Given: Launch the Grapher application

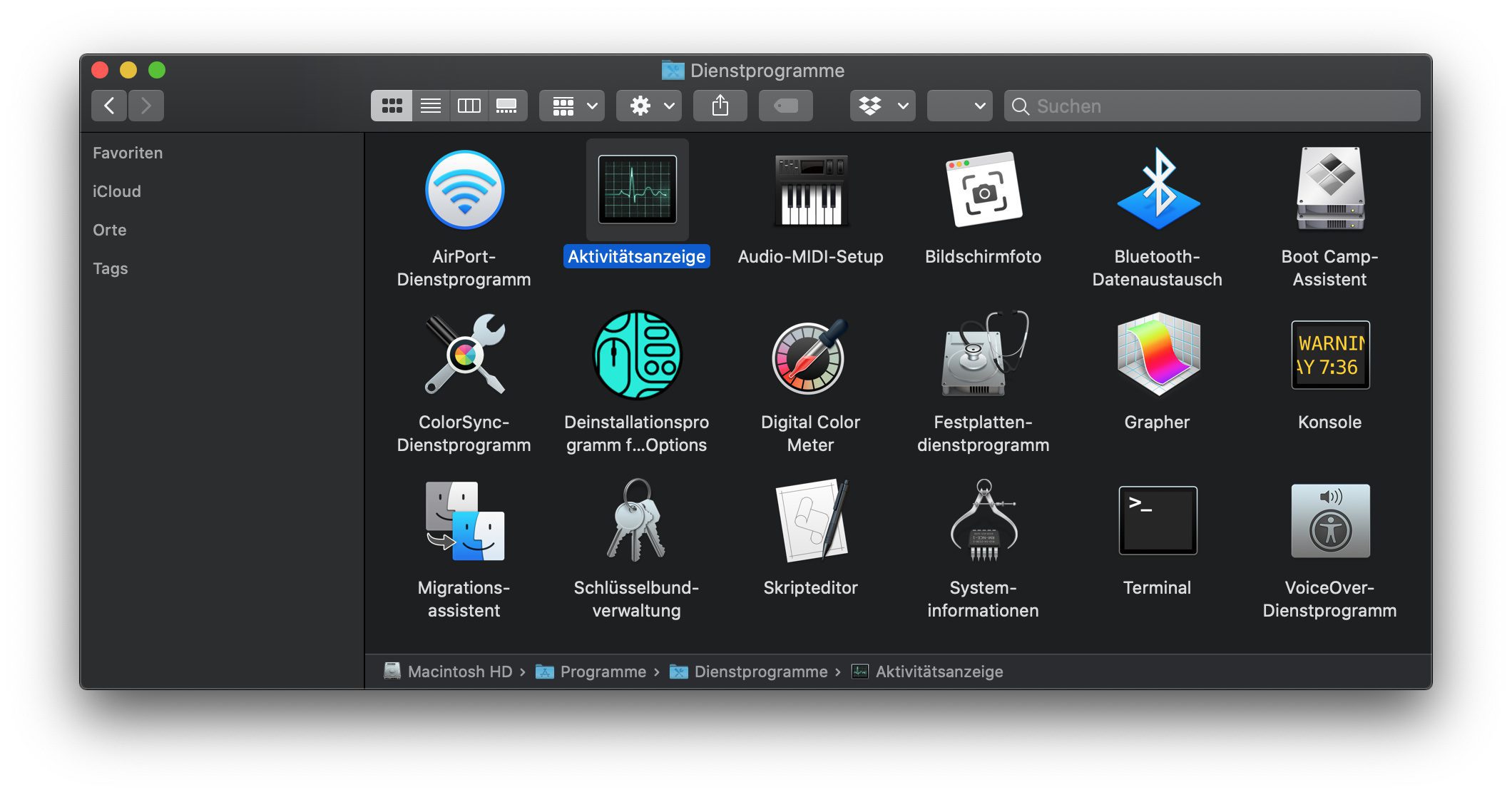Looking at the screenshot, I should 1157,355.
